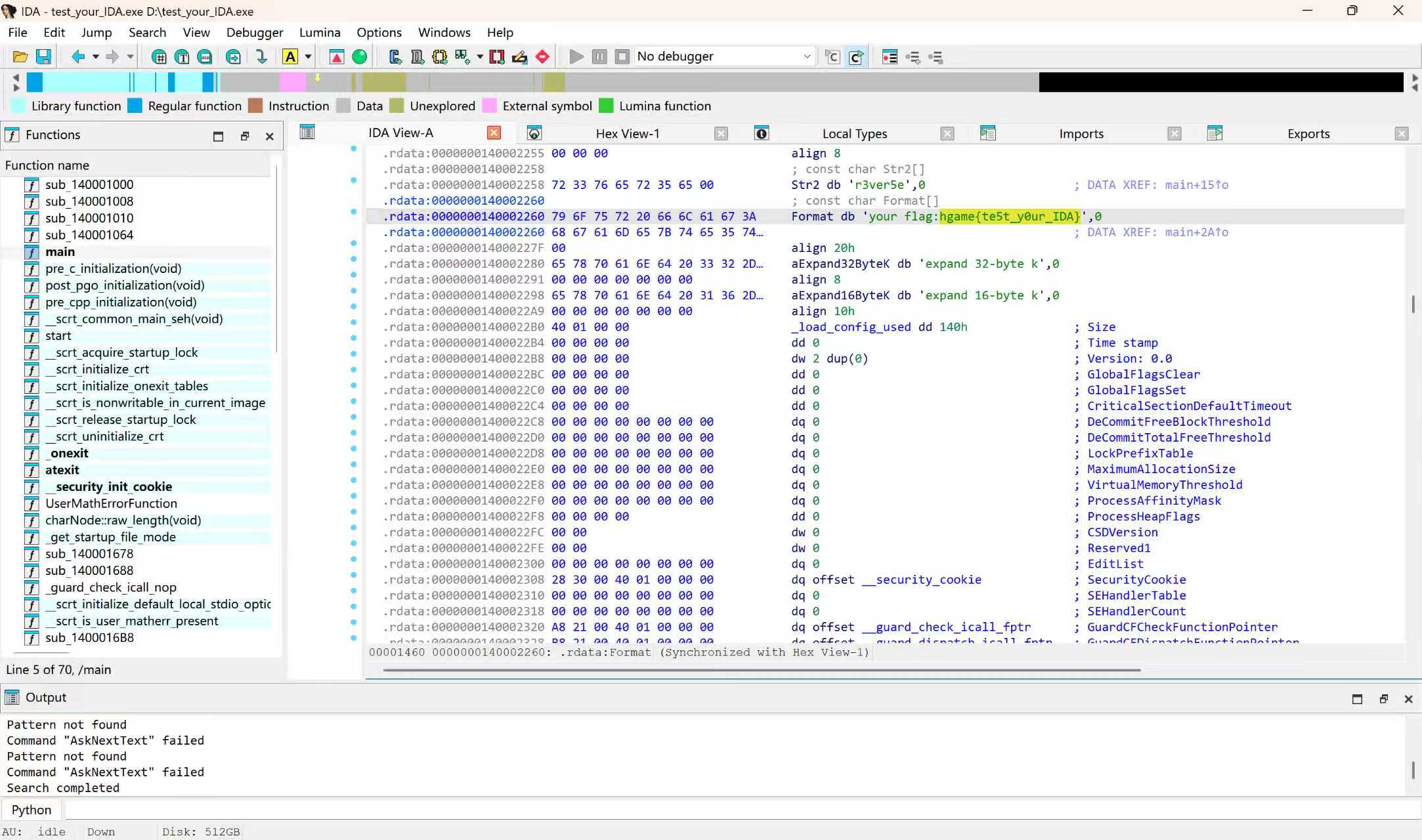Open the debugger selection combo box
1422x840 pixels.
[x=723, y=56]
